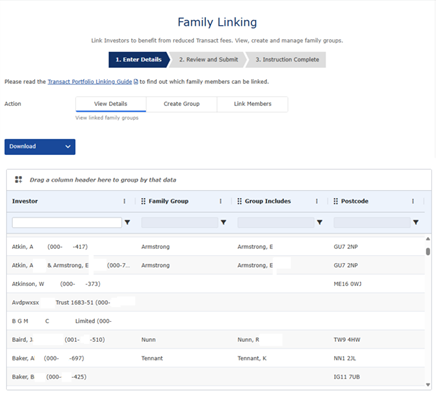Select the Link Members action tab

(x=252, y=104)
